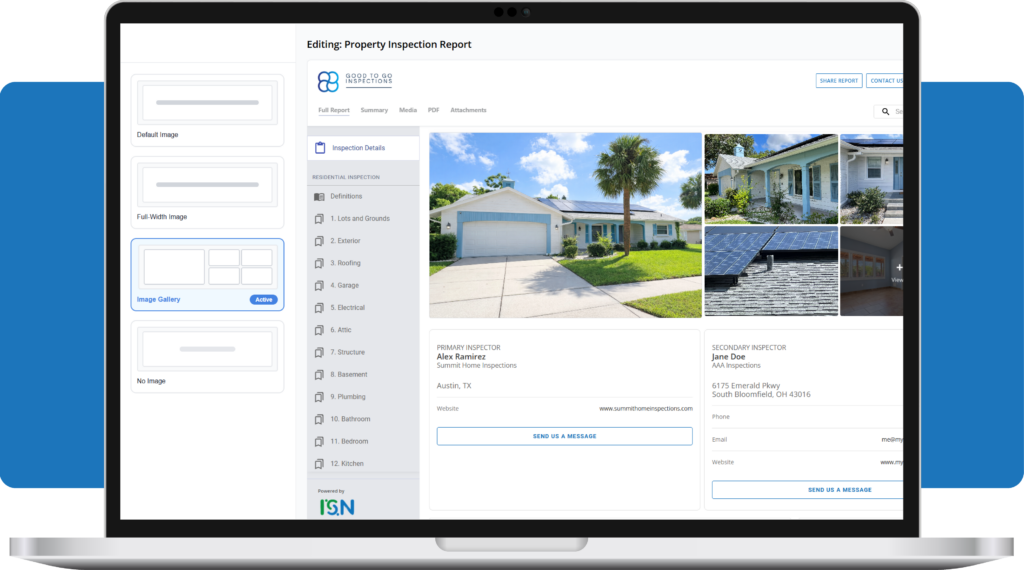This screenshot has width=1024, height=570.
Task: Click the Structure section icon
Action: pyautogui.click(x=319, y=353)
